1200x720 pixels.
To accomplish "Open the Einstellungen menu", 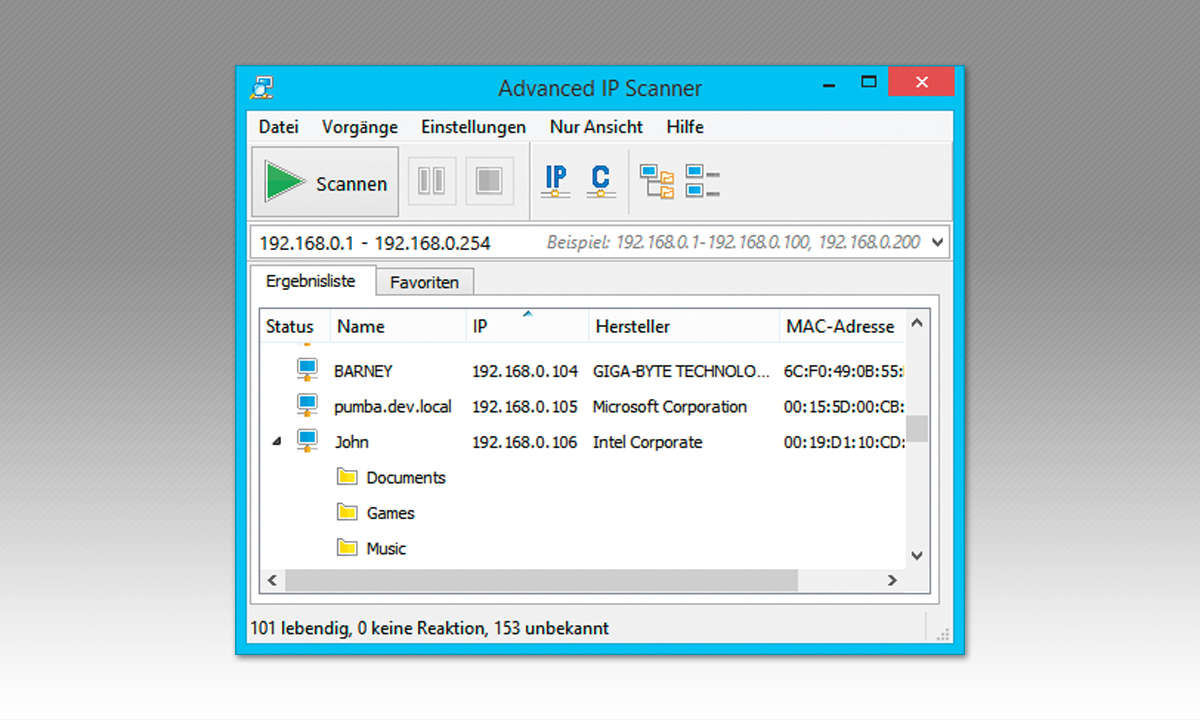I will pyautogui.click(x=473, y=127).
